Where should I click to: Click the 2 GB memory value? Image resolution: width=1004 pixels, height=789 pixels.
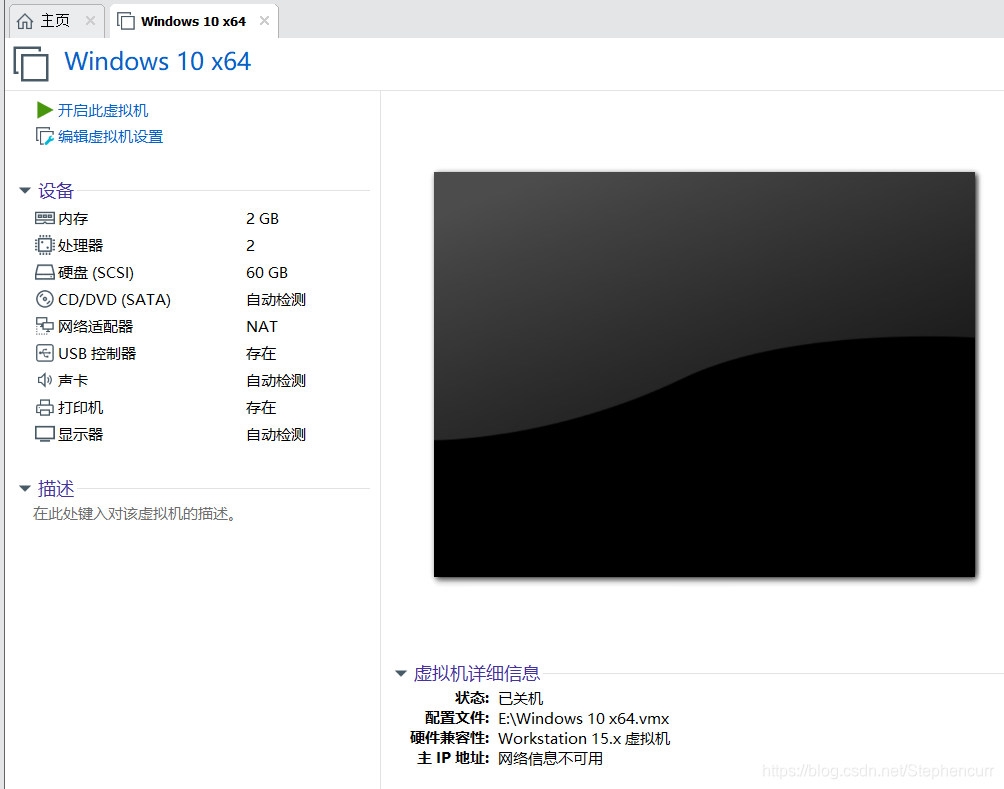tap(263, 218)
